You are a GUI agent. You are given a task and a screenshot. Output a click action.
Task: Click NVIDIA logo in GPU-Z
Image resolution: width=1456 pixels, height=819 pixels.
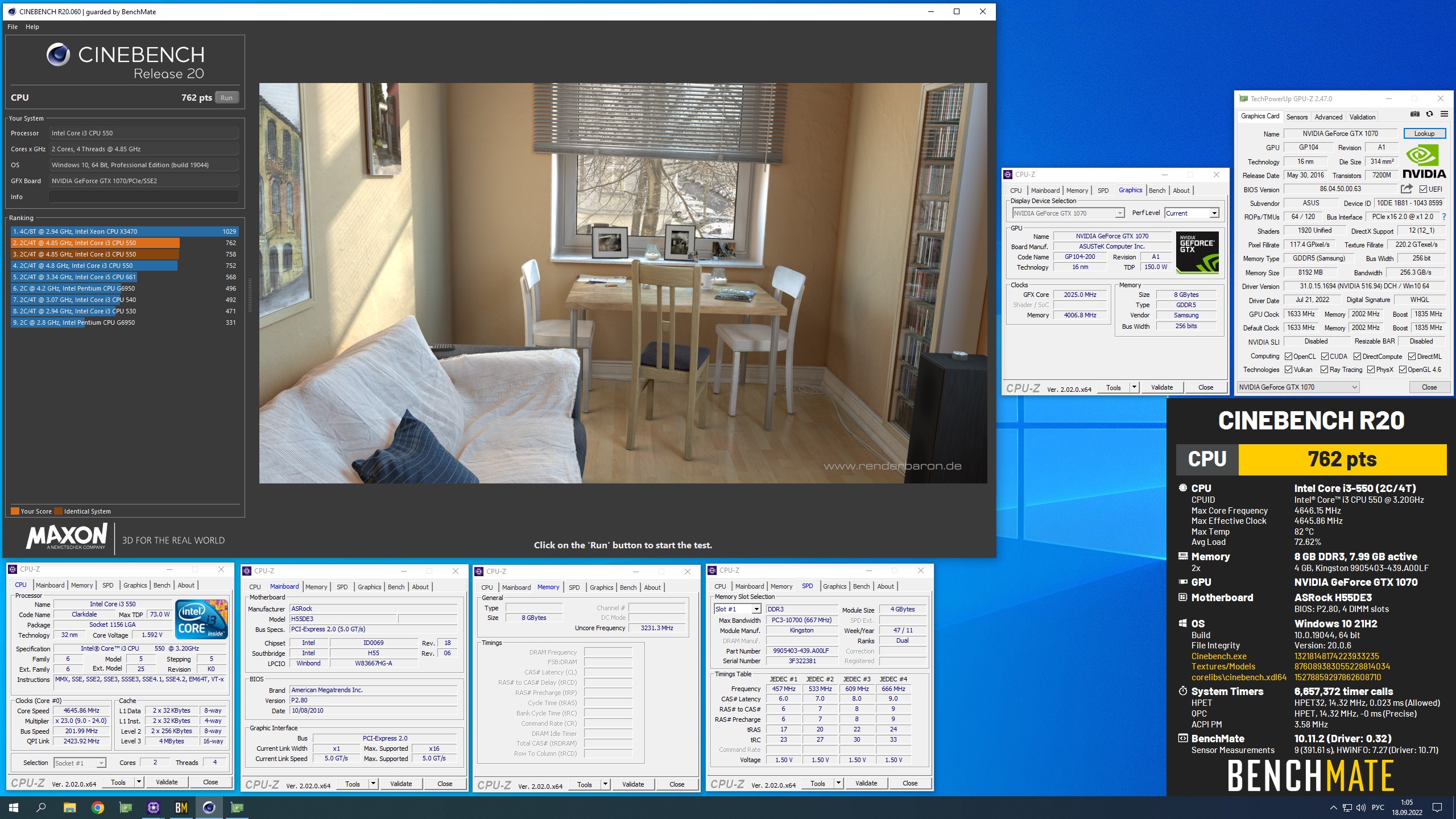[1424, 162]
